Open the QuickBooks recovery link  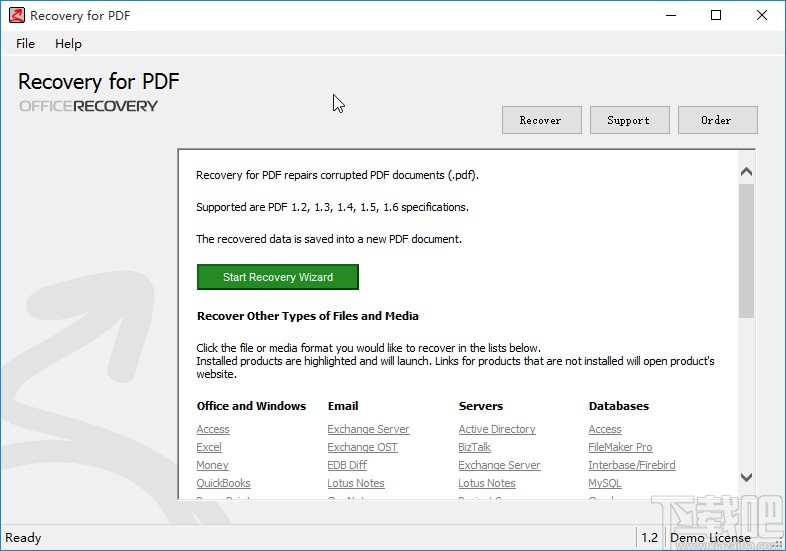pos(224,483)
